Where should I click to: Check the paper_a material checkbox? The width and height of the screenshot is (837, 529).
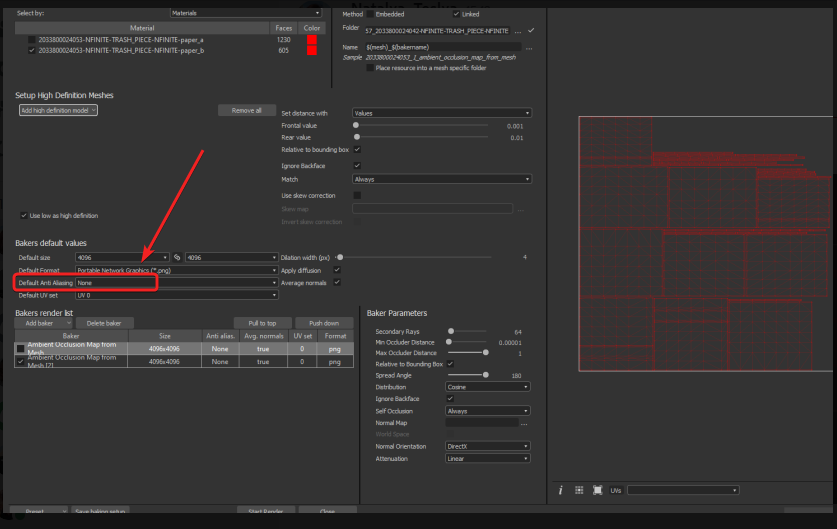pyautogui.click(x=31, y=40)
